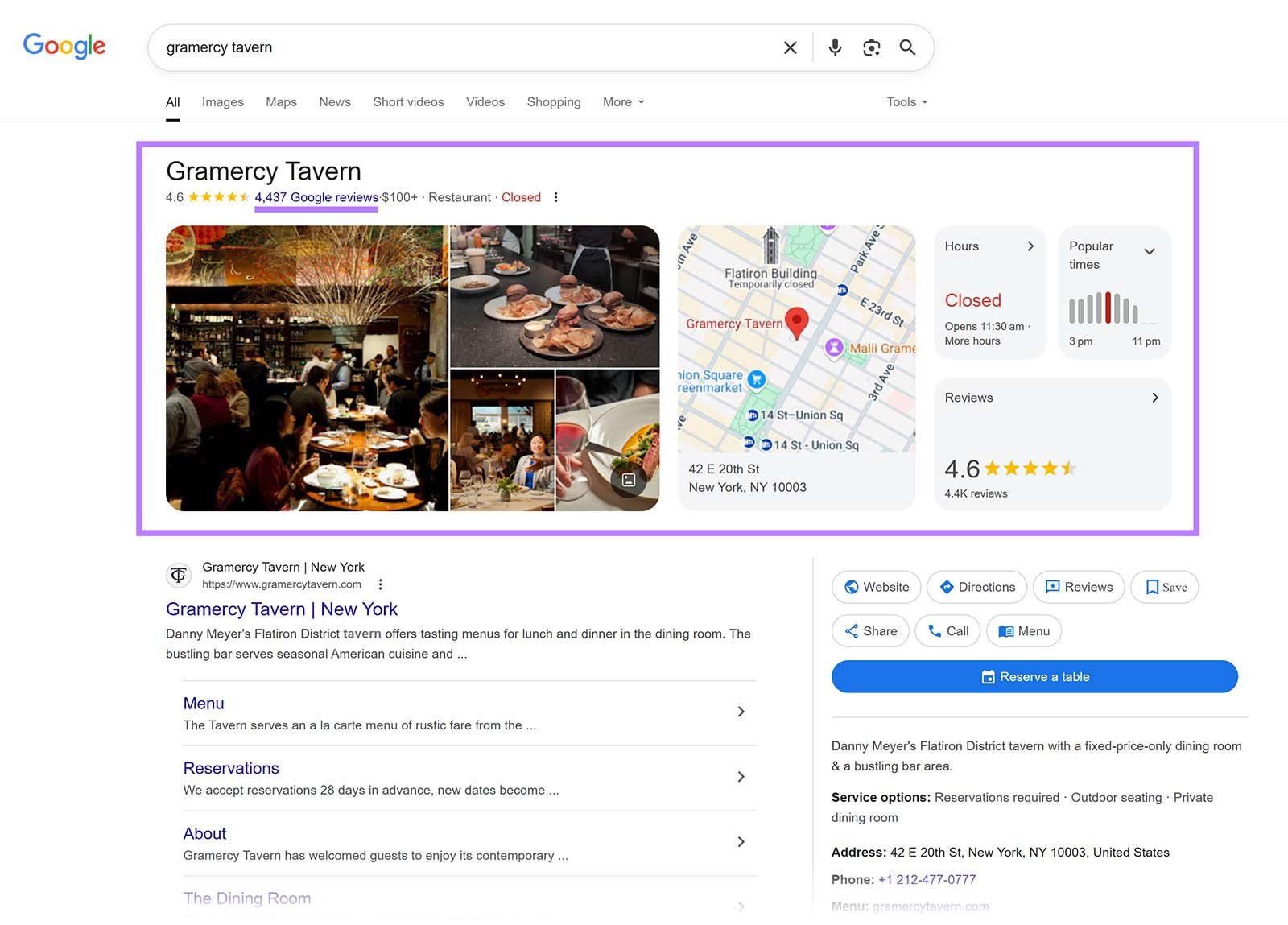
Task: Get Directions using the directions icon
Action: [x=948, y=587]
